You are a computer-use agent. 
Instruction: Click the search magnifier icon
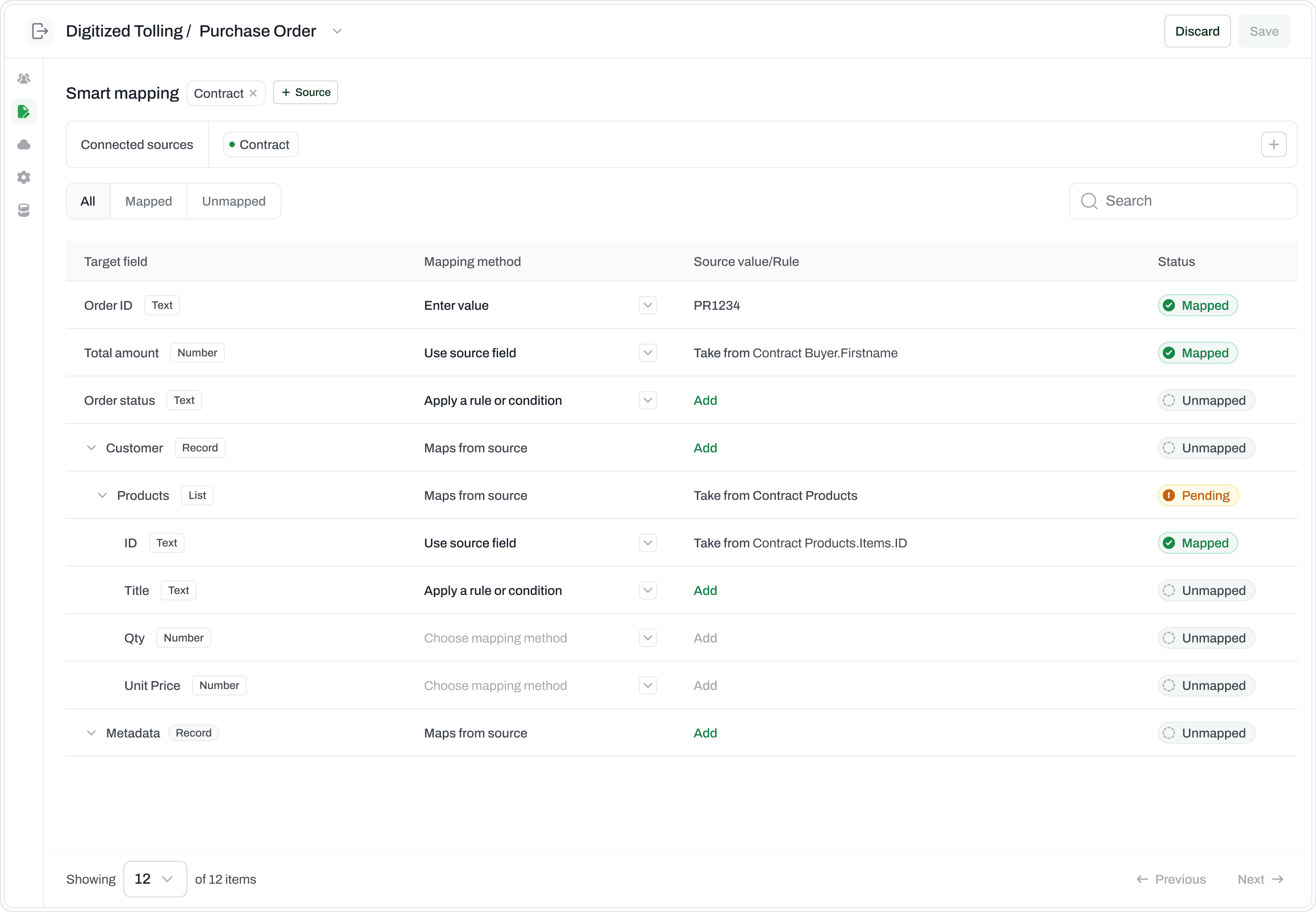click(1088, 201)
